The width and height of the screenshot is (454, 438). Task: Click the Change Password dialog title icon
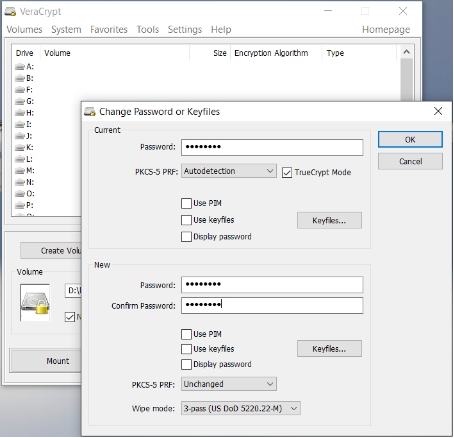click(x=90, y=112)
